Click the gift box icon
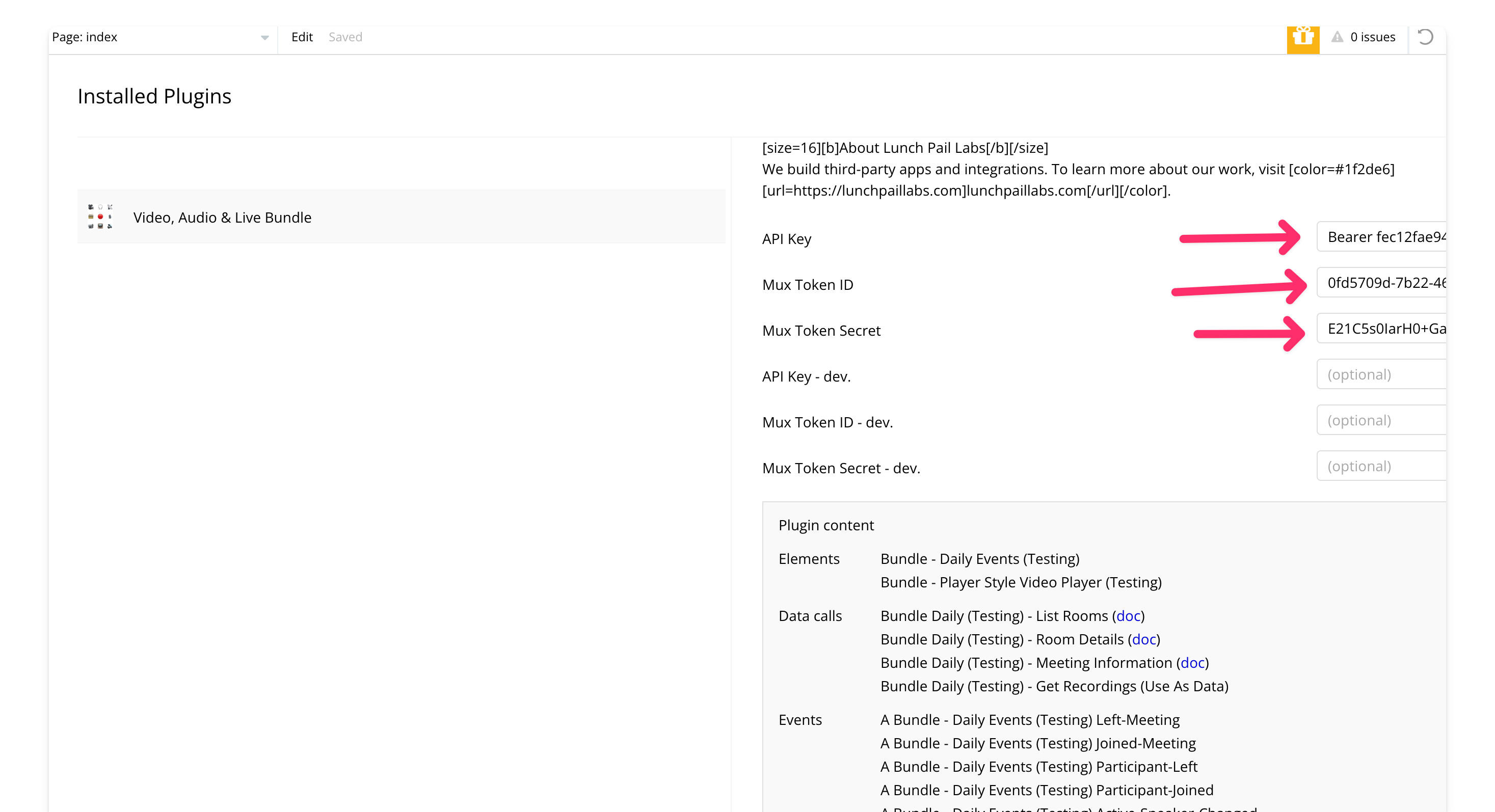Image resolution: width=1495 pixels, height=812 pixels. 1302,37
